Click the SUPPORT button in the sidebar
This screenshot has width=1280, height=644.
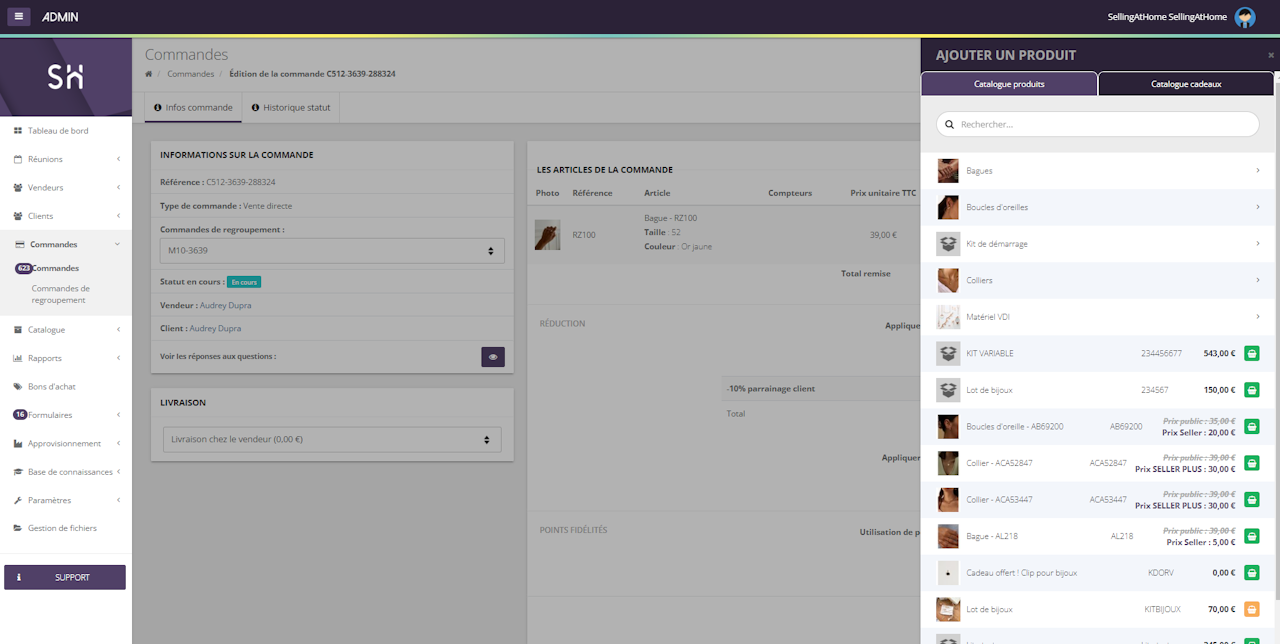65,577
